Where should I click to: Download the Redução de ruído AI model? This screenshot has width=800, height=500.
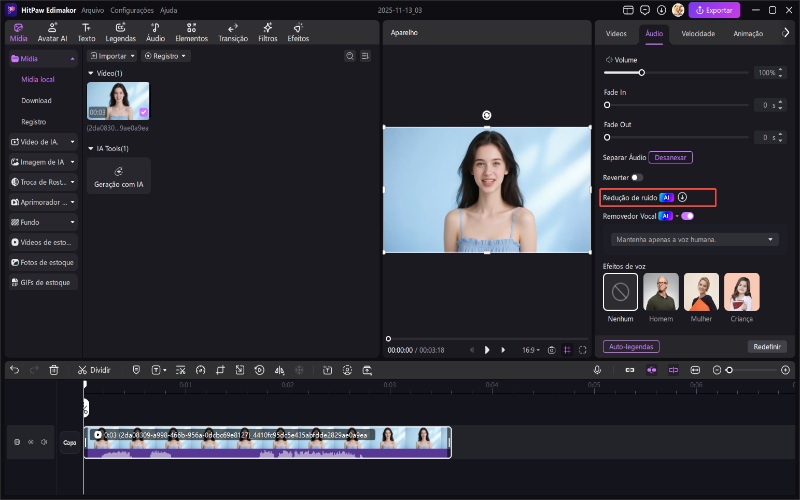(682, 198)
